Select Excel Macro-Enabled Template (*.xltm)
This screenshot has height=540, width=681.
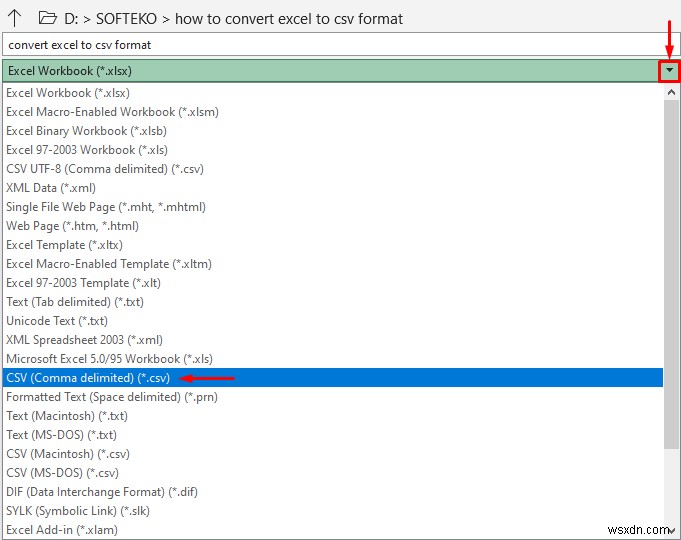click(333, 264)
